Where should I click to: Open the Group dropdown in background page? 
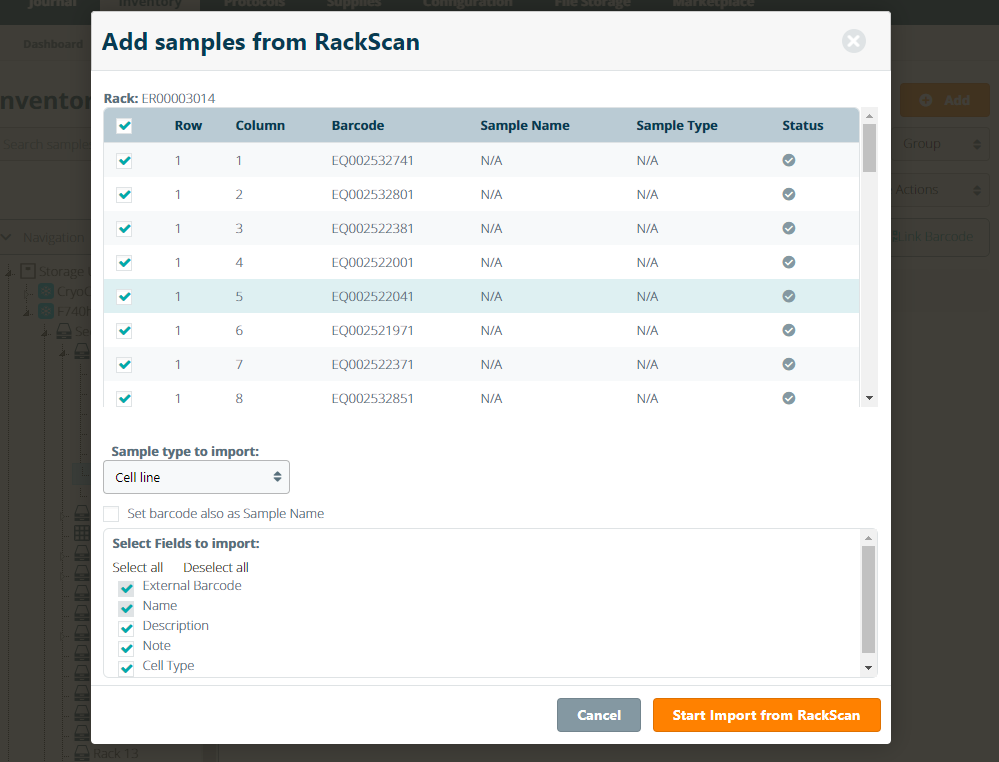[940, 144]
